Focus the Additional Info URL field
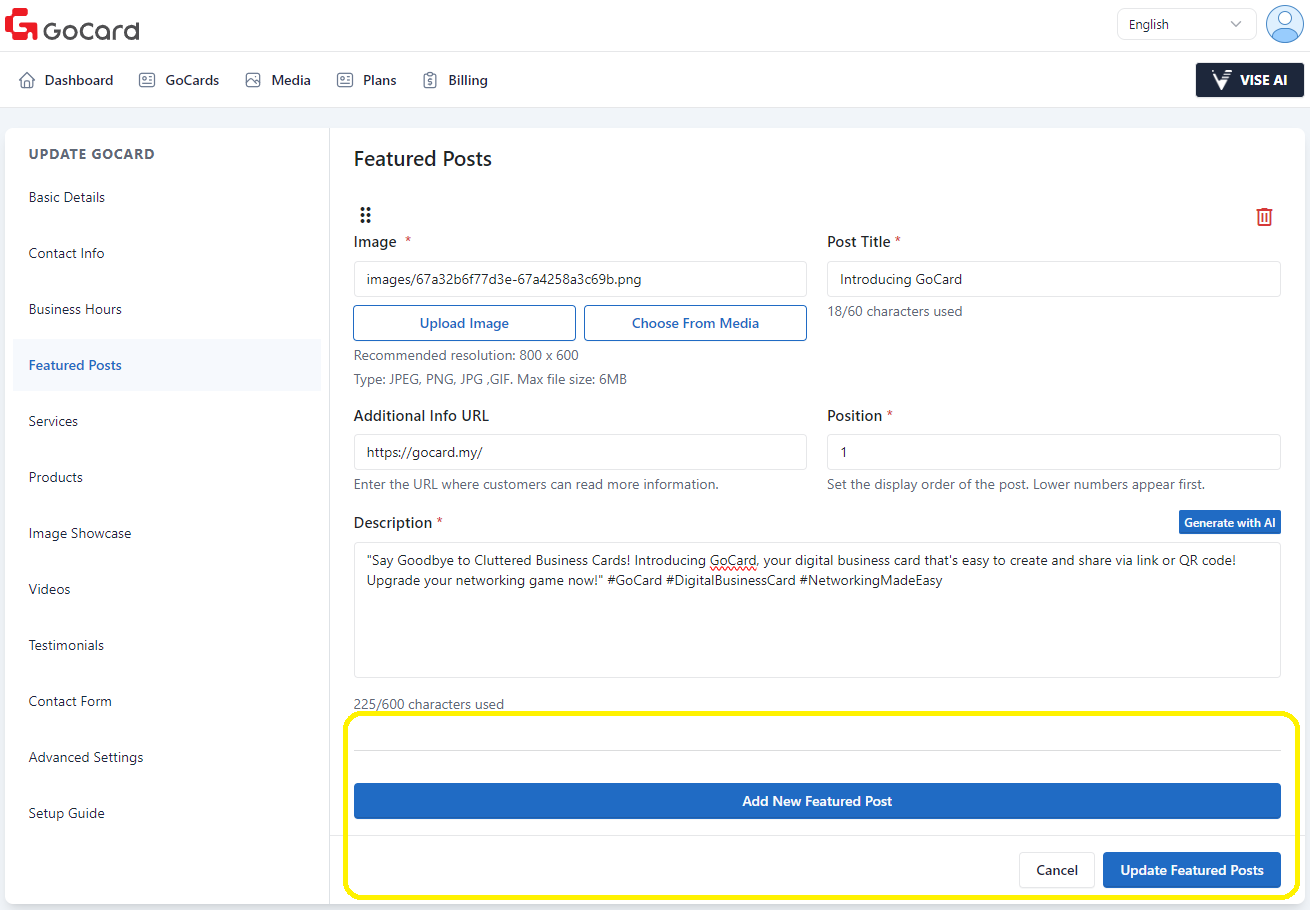The image size is (1310, 910). coord(580,452)
